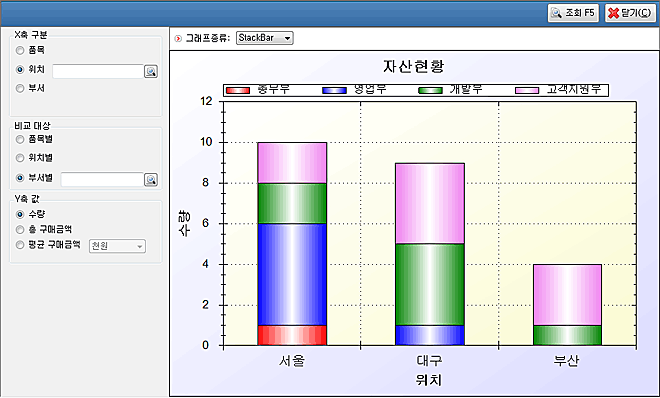Click the red arrow icon beside 그래프종류
This screenshot has width=660, height=398.
(x=178, y=39)
